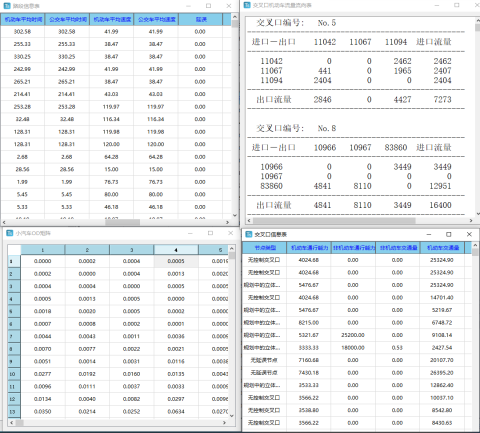Click the 节点类型 column header

[265, 248]
